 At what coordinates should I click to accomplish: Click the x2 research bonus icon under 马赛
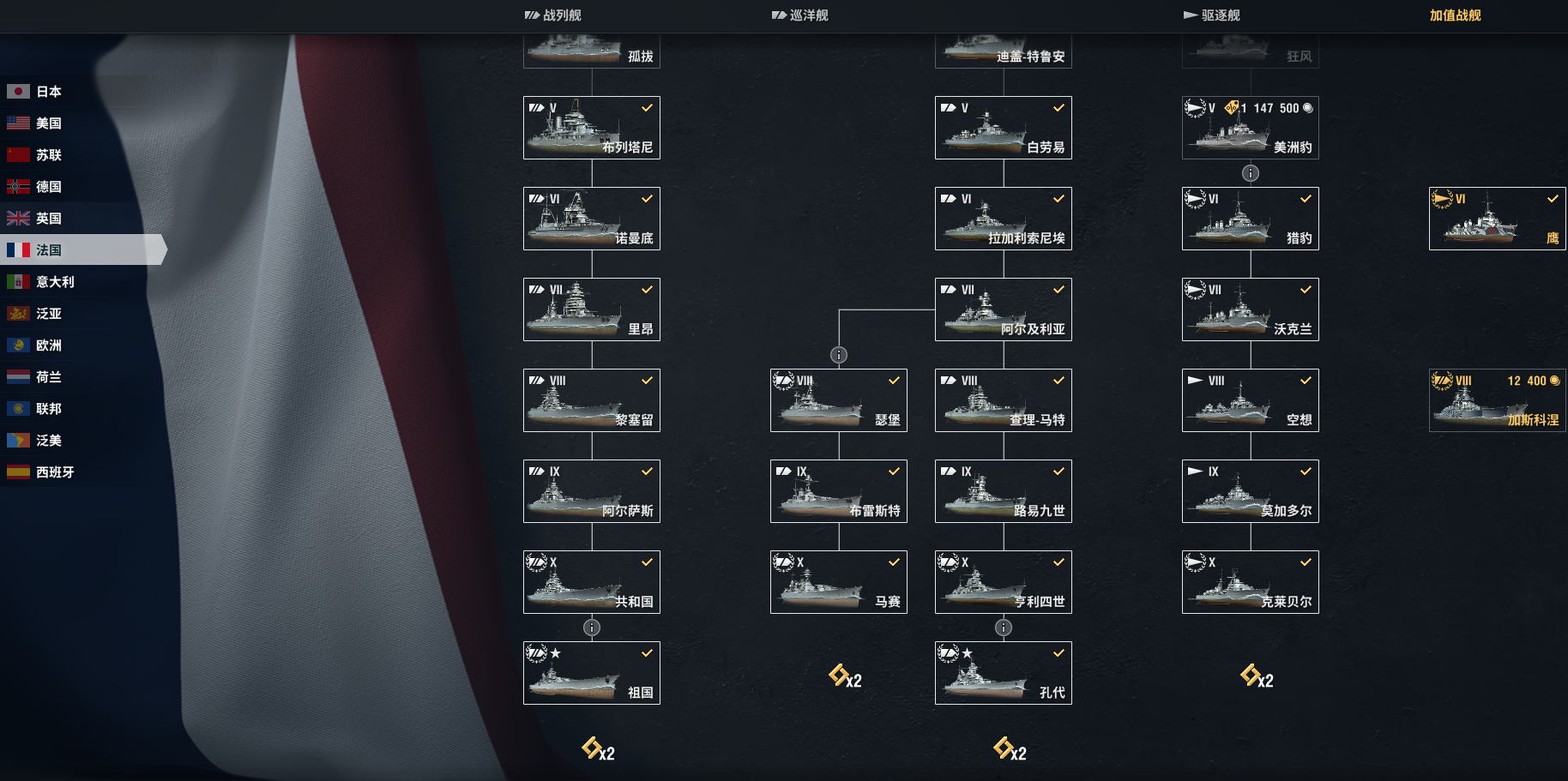point(845,676)
